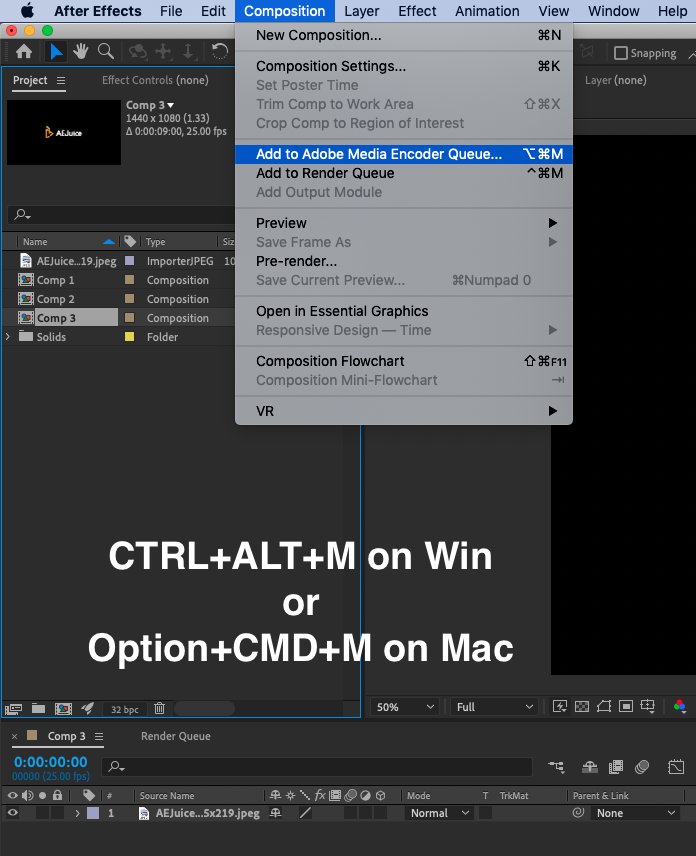
Task: Create a new folder in Project panel
Action: click(x=38, y=709)
